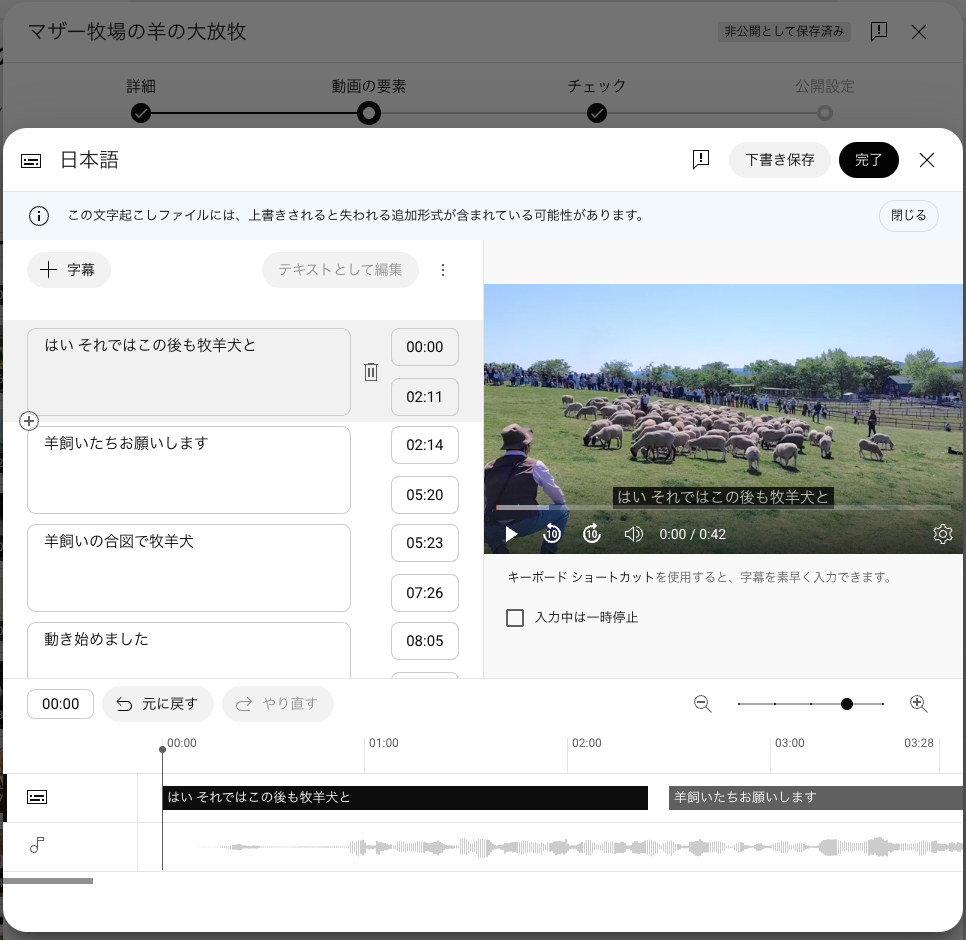The image size is (966, 940).
Task: Send feedback via subtitle editor header icon
Action: pyautogui.click(x=701, y=160)
